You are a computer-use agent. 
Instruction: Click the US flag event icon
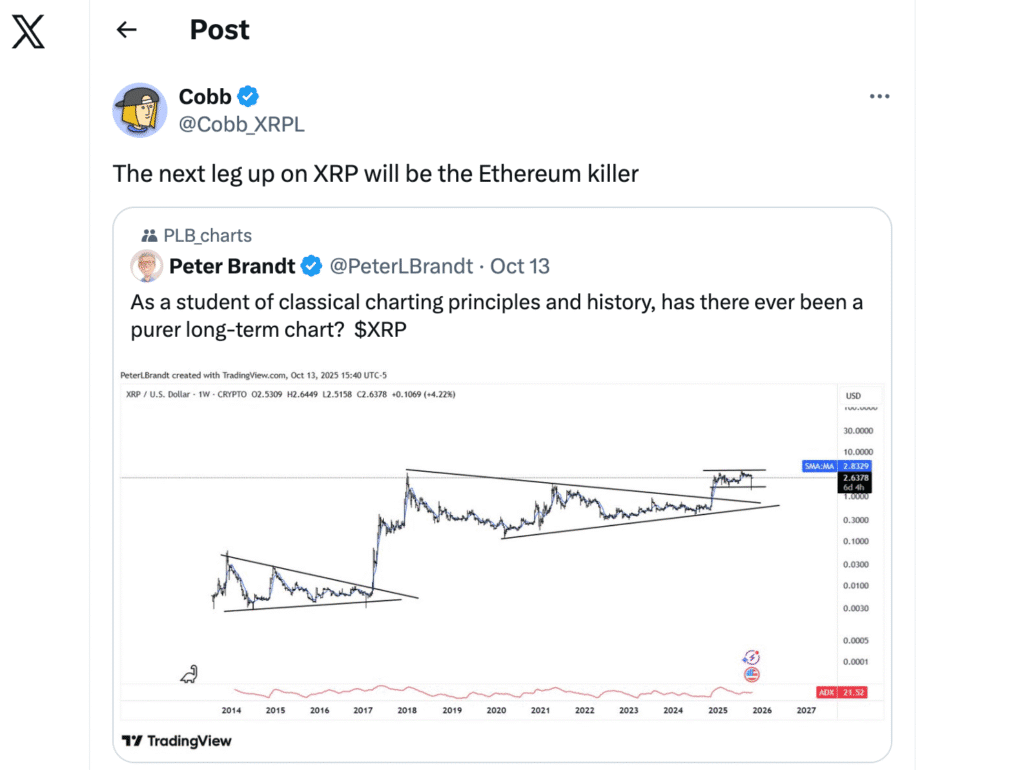coord(752,675)
